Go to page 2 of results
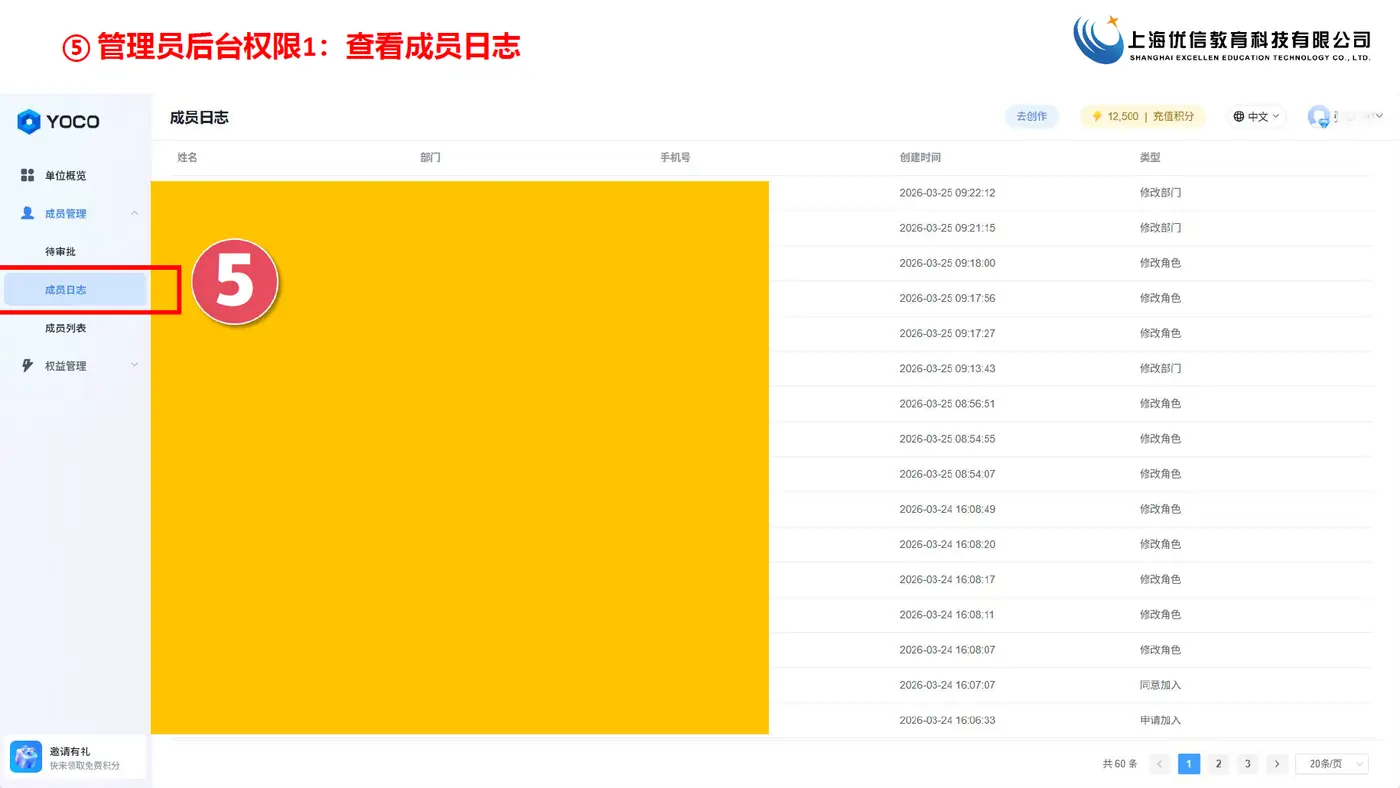Viewport: 1400px width, 788px height. [1218, 764]
